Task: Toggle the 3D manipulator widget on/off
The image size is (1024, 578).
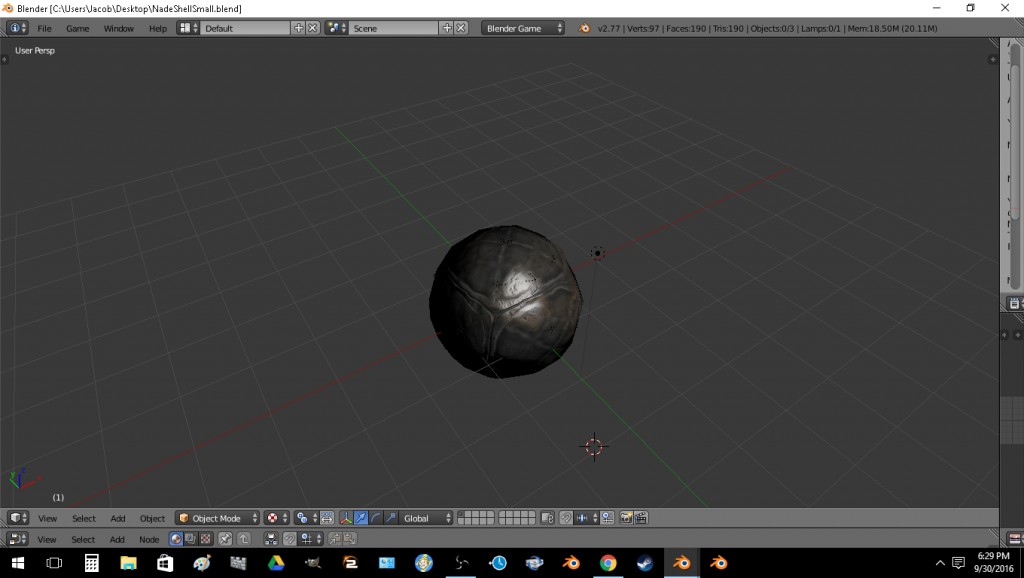Action: [x=345, y=518]
